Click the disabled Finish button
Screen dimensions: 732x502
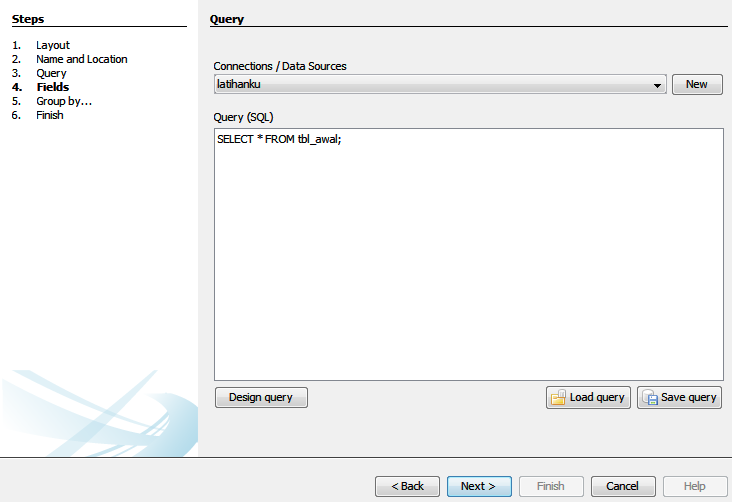pyautogui.click(x=551, y=486)
